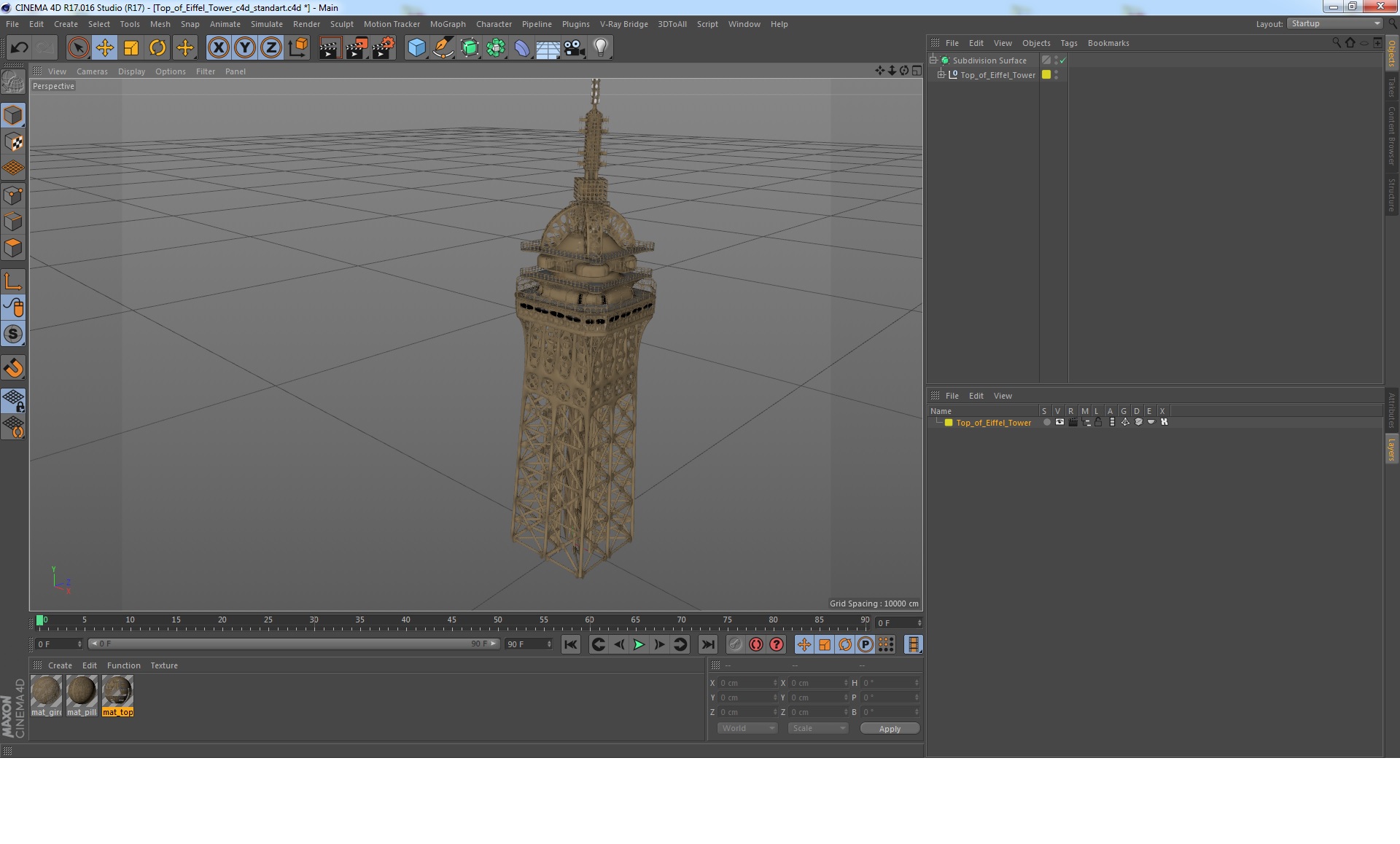Open the MoGraph menu

click(x=448, y=24)
